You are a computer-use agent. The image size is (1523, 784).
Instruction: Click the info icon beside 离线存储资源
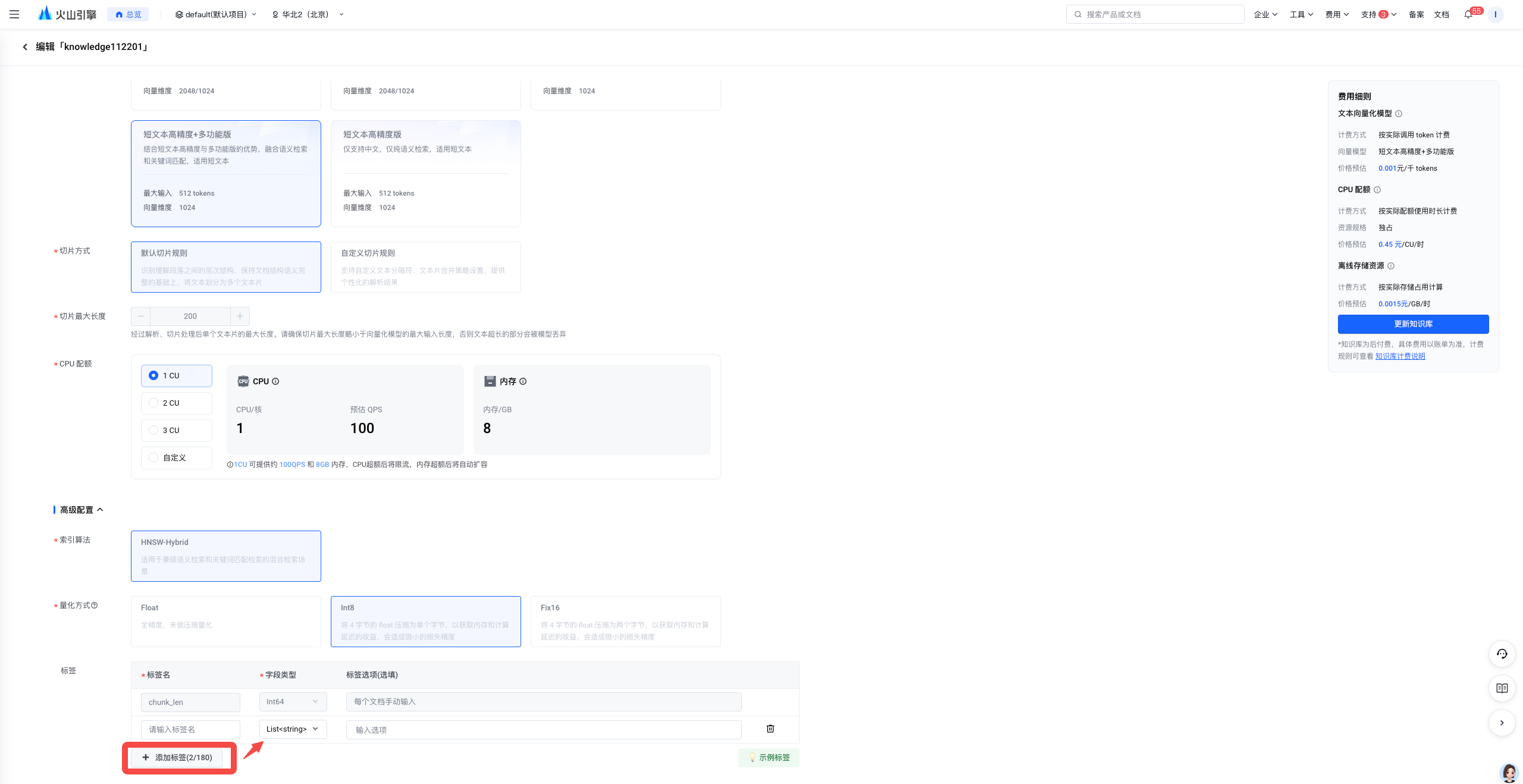1391,266
